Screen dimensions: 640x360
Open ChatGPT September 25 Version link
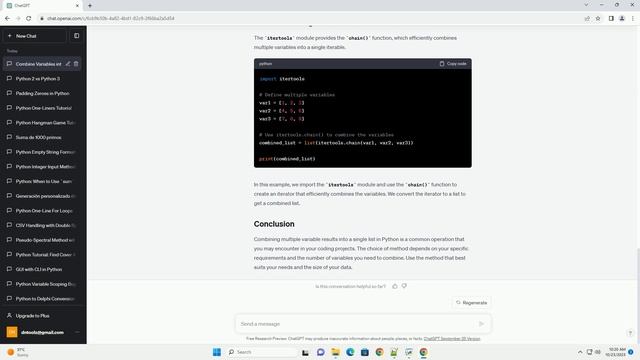pos(452,339)
